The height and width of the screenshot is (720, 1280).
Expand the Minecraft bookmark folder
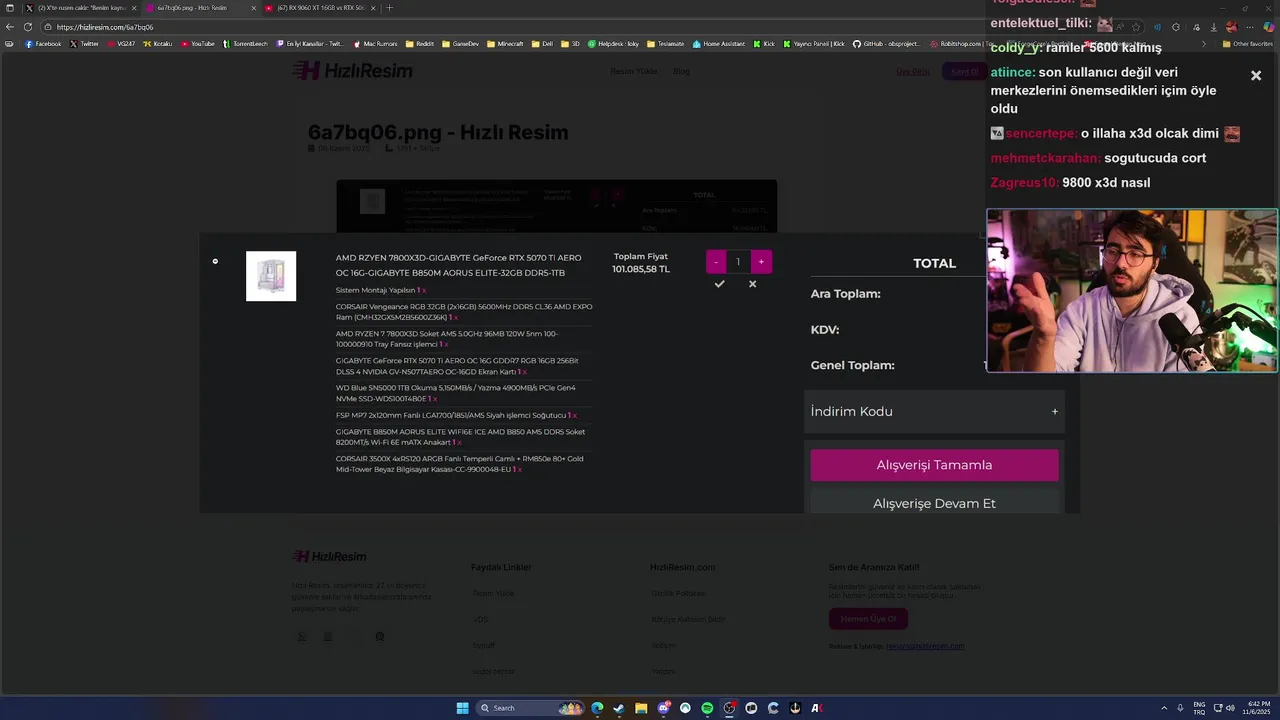coord(505,44)
